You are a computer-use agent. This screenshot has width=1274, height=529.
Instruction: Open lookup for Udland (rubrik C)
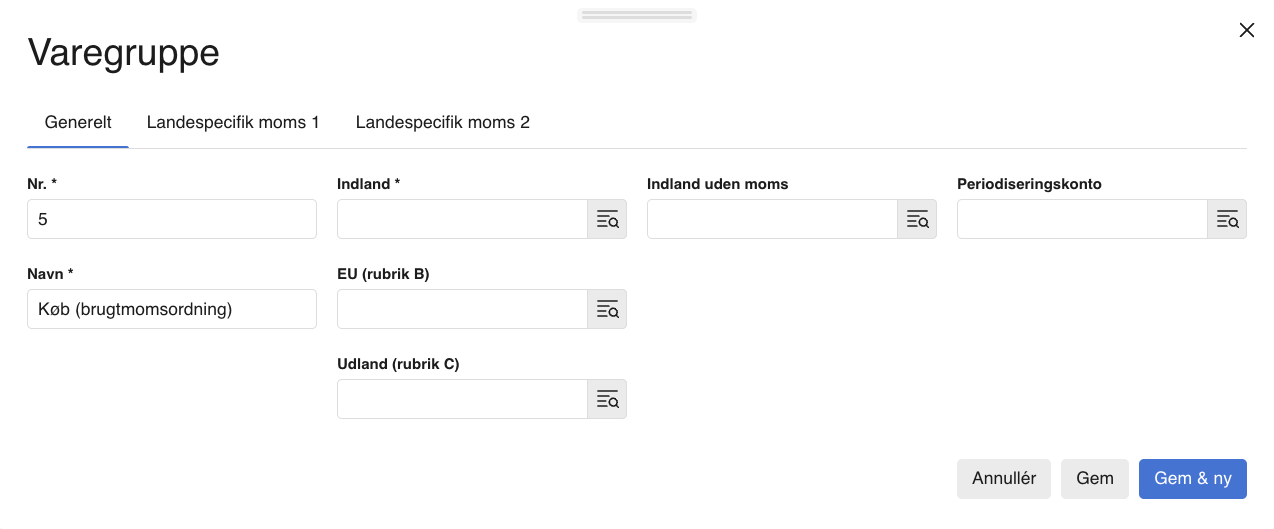pyautogui.click(x=607, y=399)
